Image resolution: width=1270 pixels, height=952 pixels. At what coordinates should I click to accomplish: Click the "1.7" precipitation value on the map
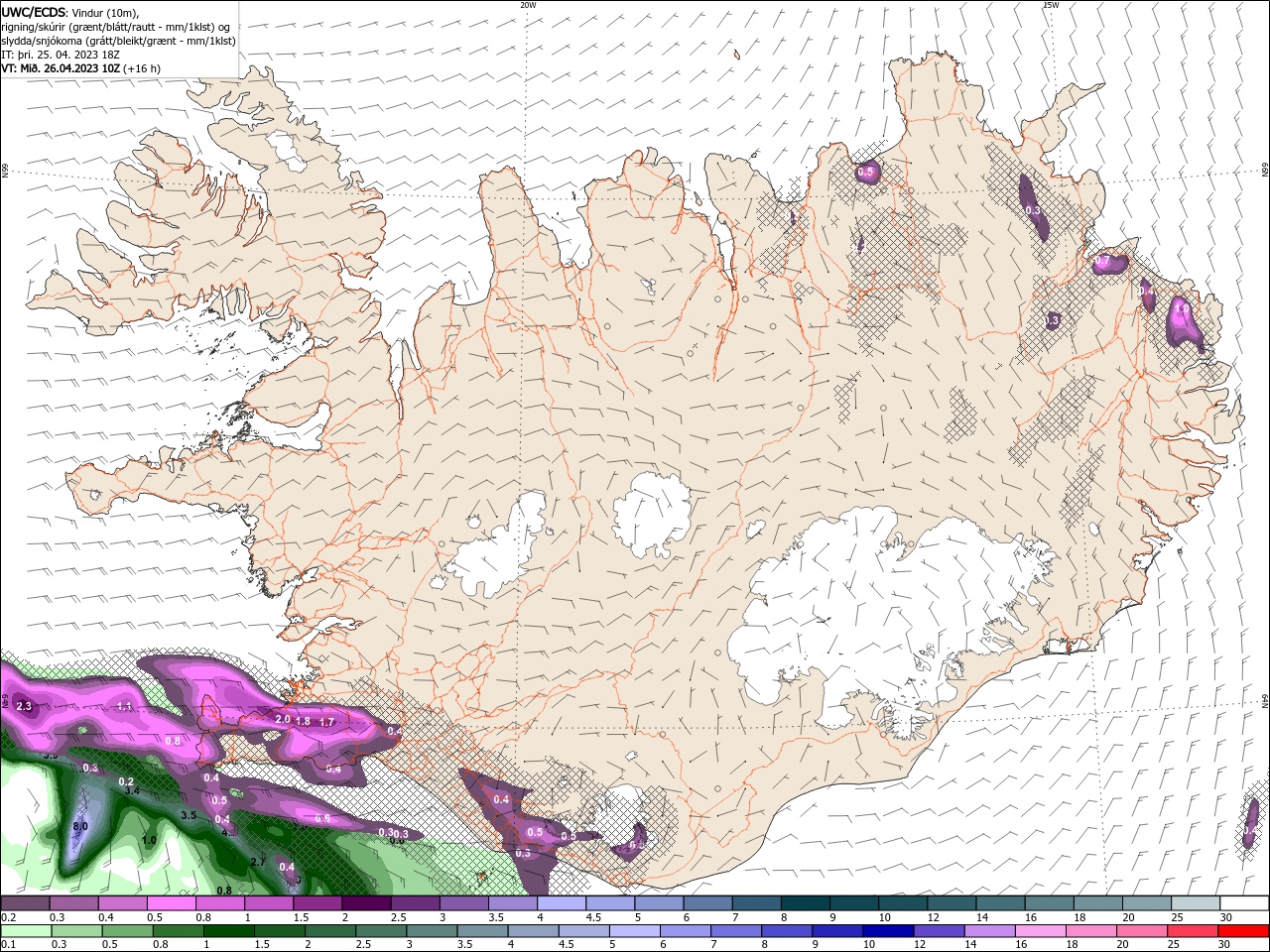[326, 723]
